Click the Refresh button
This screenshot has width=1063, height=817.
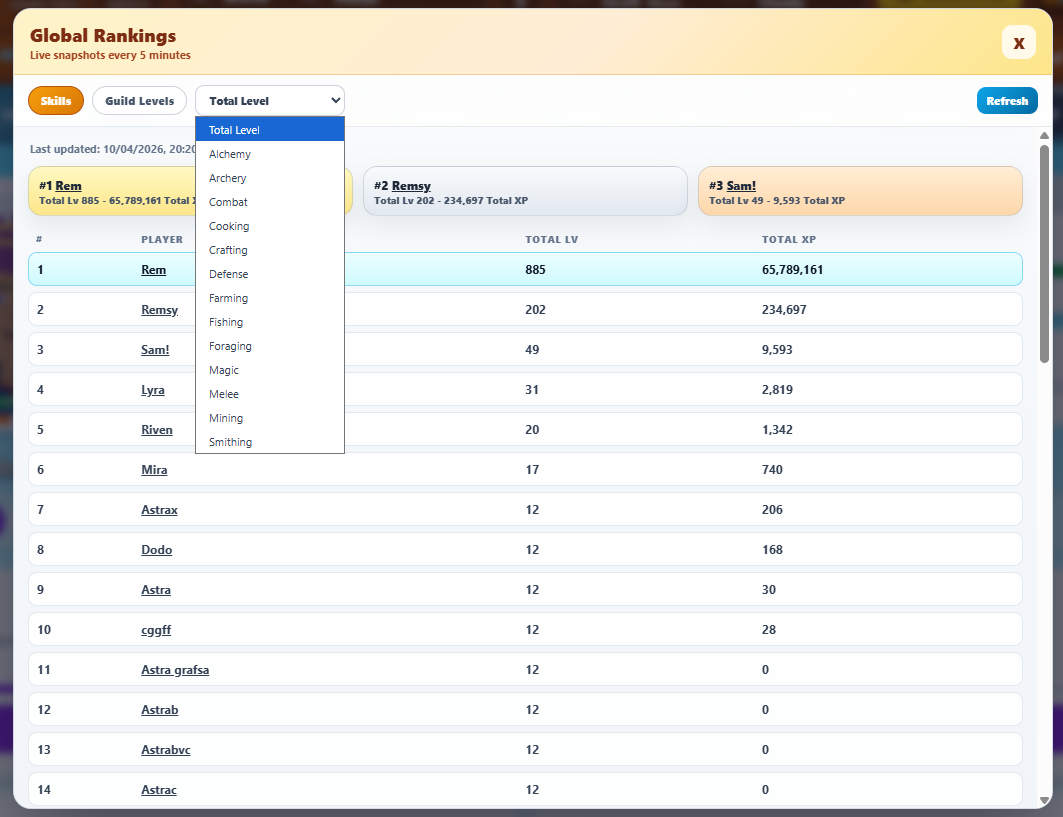pos(1007,101)
